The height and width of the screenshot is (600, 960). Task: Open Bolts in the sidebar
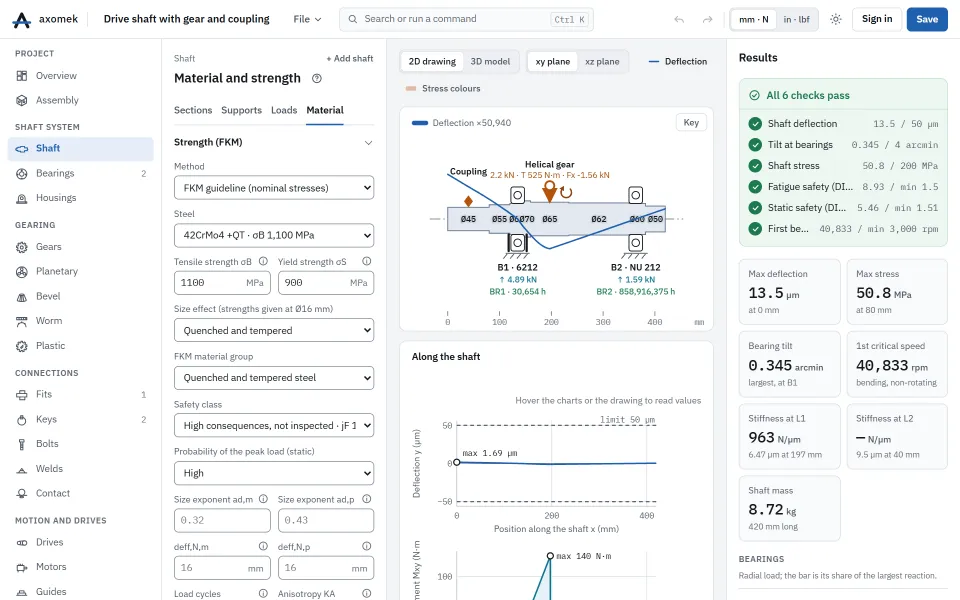point(81,444)
